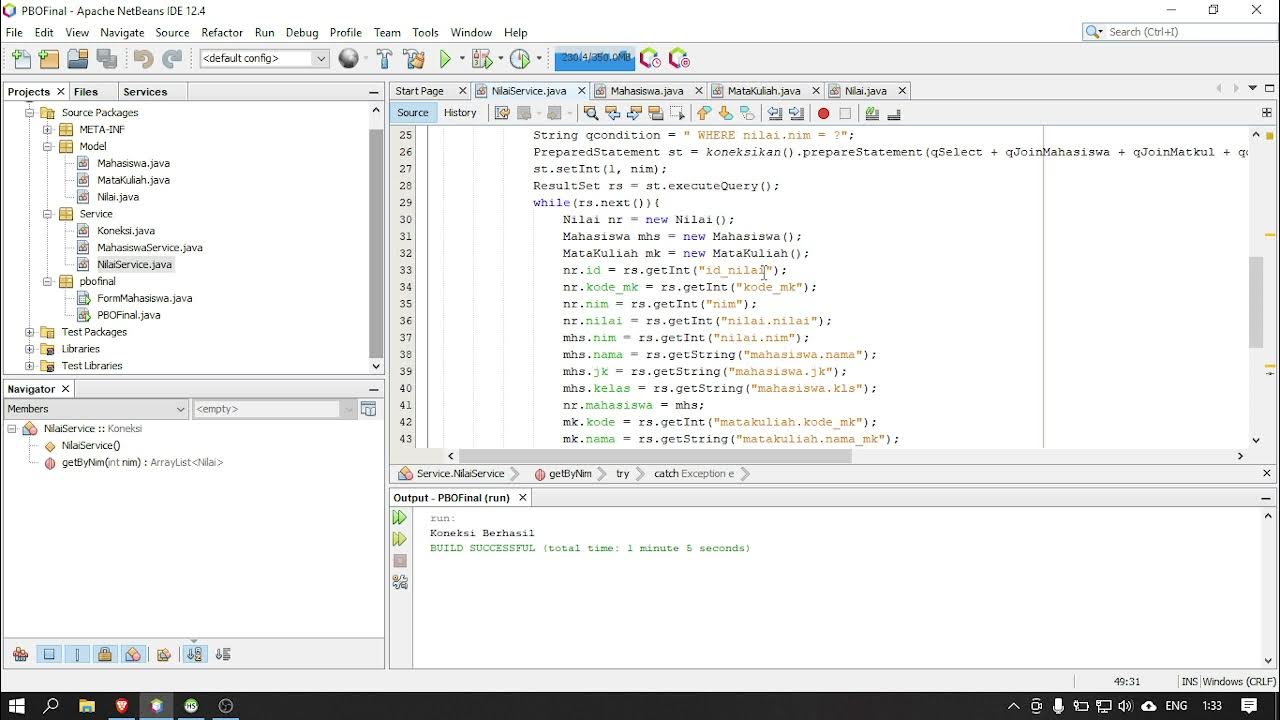The height and width of the screenshot is (720, 1280).
Task: Toggle Show Inner Classes filter in Navigator
Action: coord(133,654)
